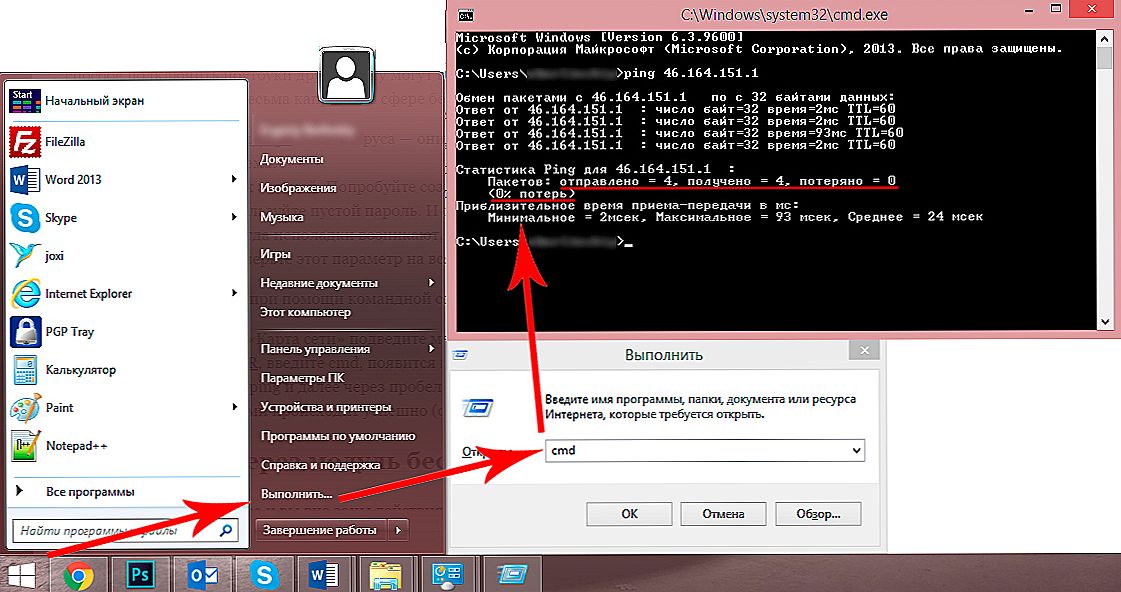Click 'Статистика Ping для 46.164.151.1' line
The height and width of the screenshot is (592, 1121).
tap(596, 169)
